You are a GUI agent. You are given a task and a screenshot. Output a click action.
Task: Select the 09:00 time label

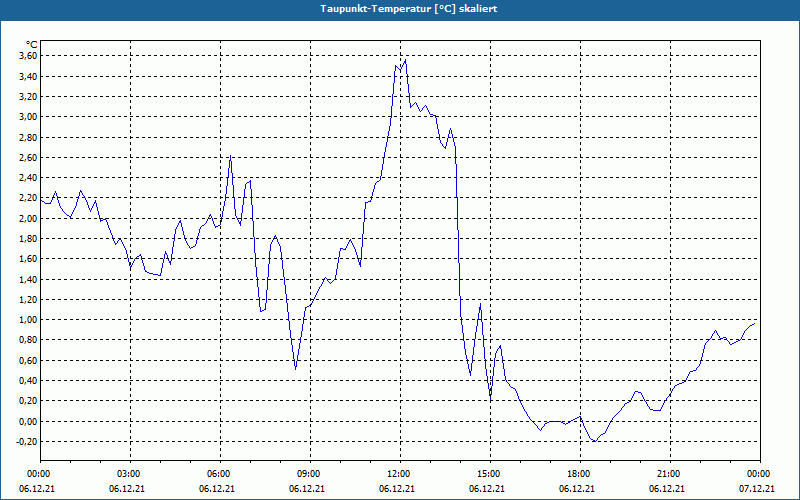click(x=310, y=474)
